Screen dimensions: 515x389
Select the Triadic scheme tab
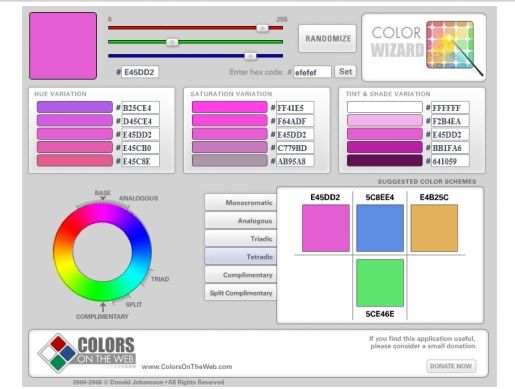coord(241,238)
